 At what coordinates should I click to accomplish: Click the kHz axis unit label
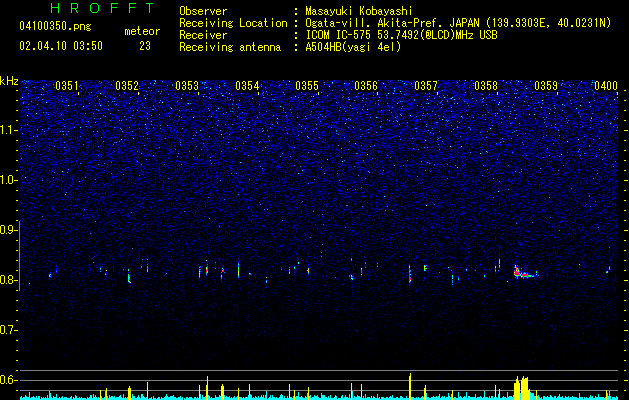tap(9, 81)
